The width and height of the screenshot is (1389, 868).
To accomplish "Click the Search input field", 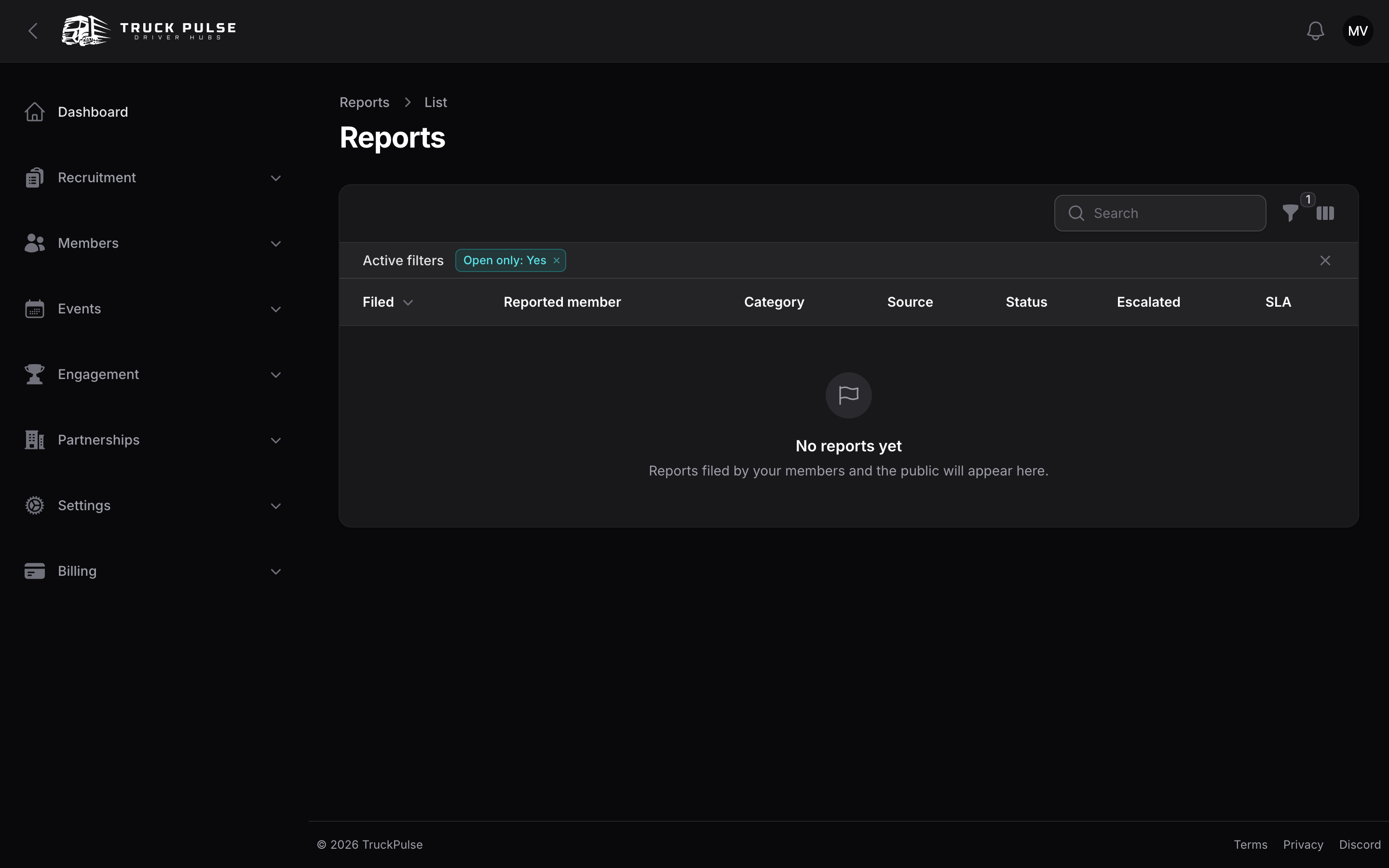I will (1160, 213).
